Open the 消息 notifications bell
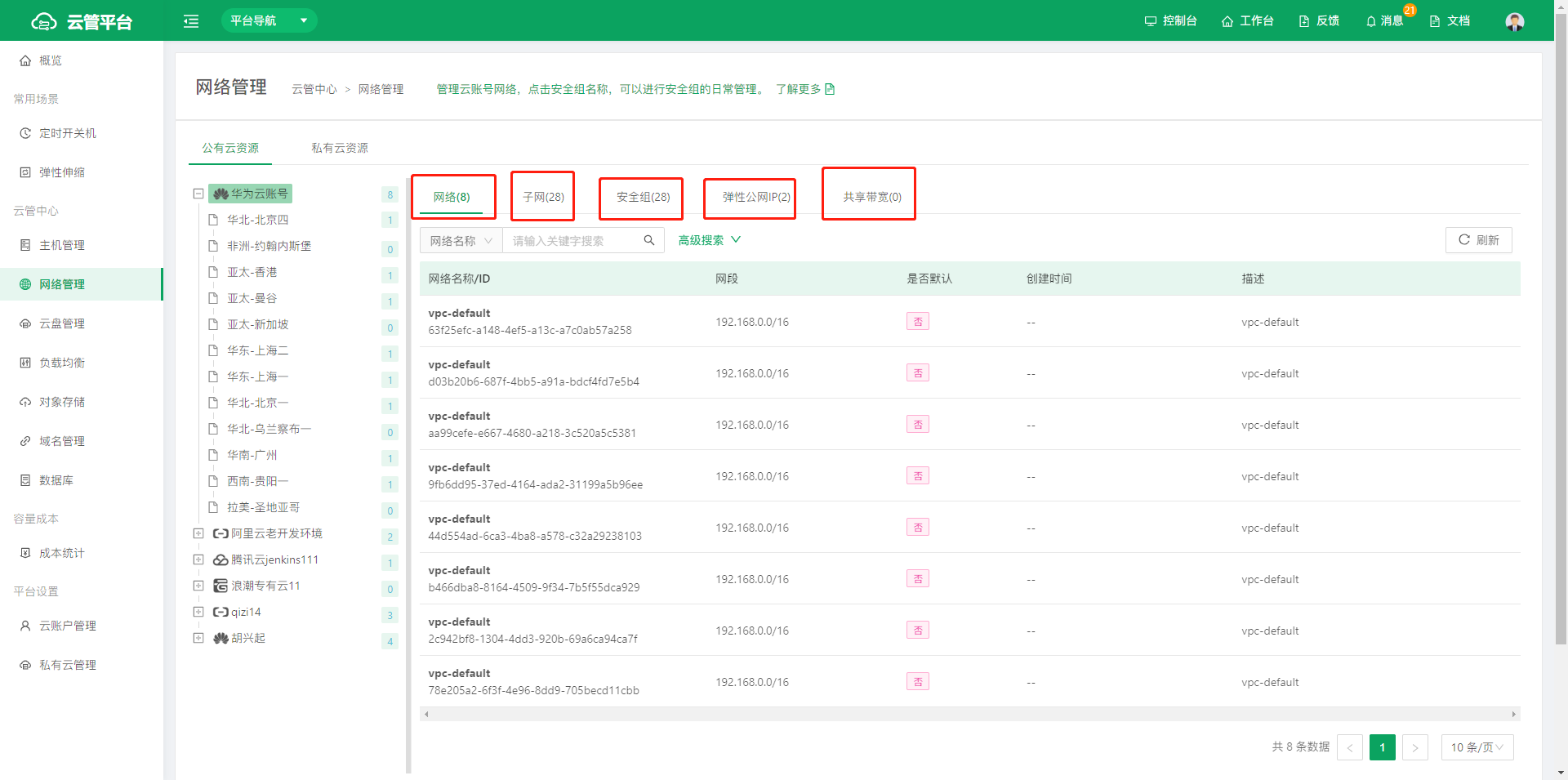Screen dimensions: 1568x780 click(x=1384, y=20)
